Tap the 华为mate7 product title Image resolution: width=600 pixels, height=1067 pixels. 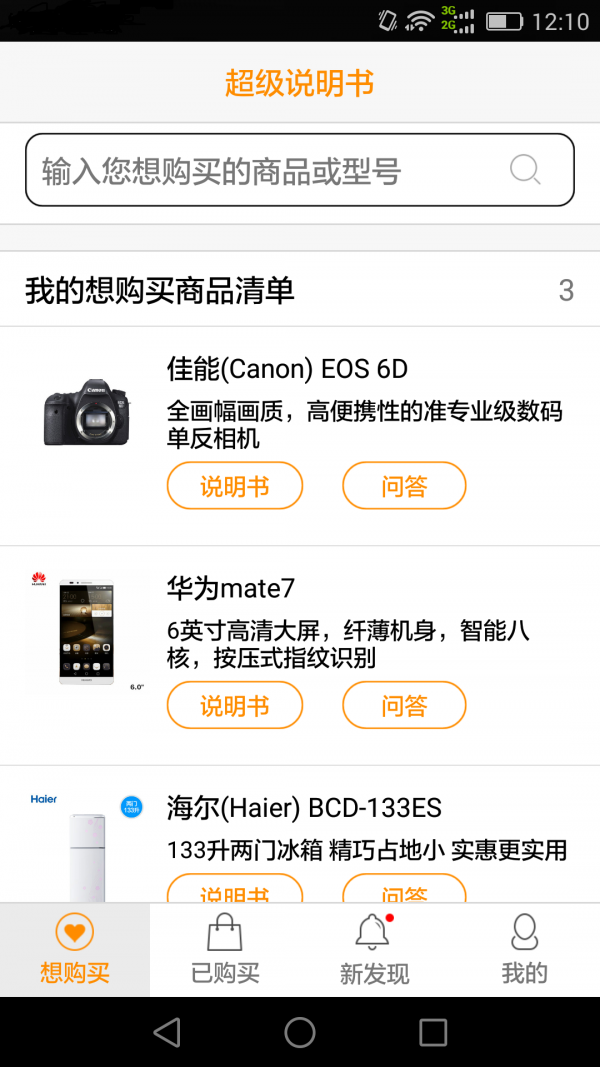point(231,588)
